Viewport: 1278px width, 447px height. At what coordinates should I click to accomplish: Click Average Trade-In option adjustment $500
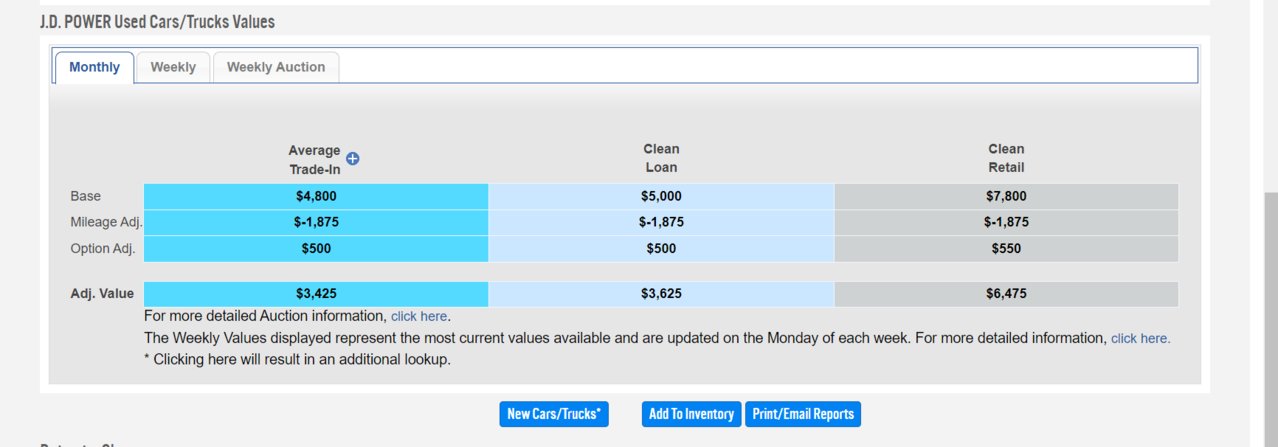point(316,248)
